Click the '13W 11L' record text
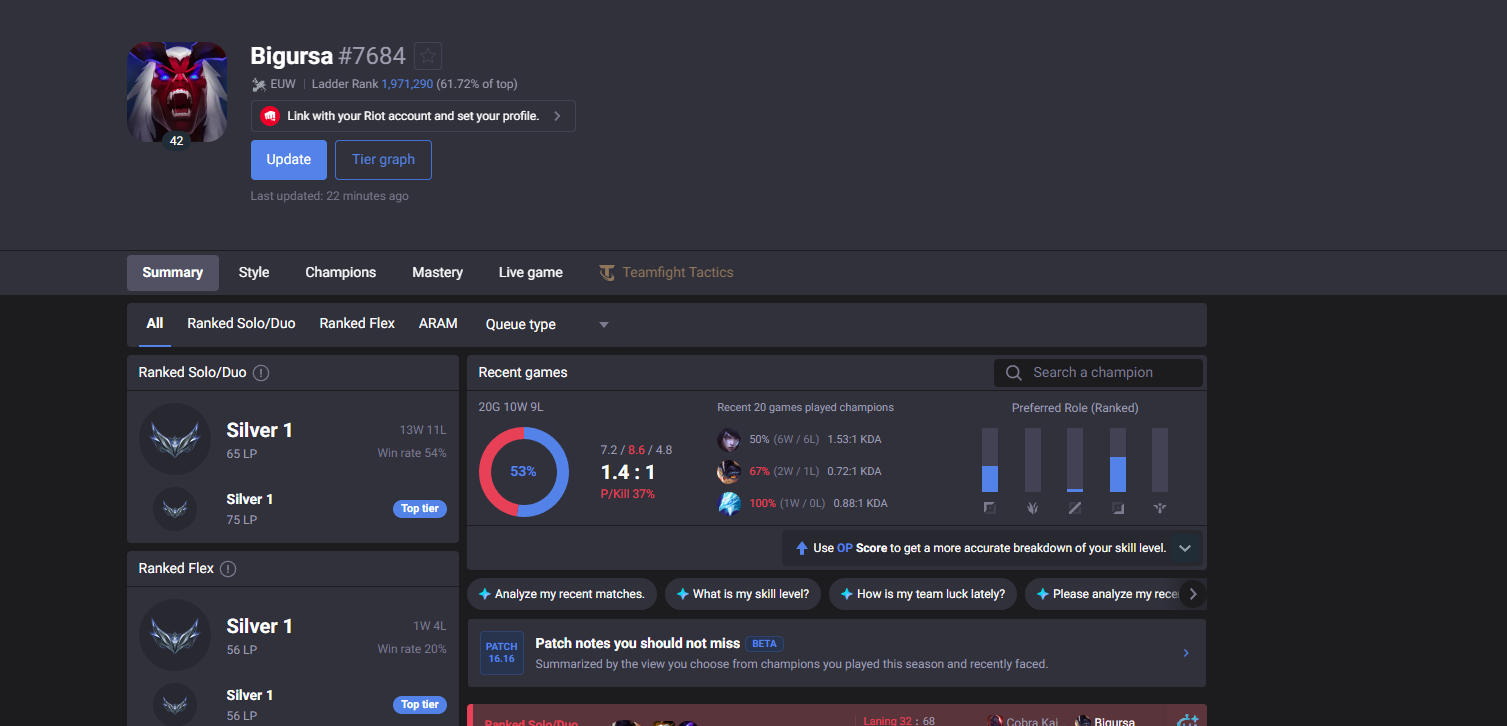1507x726 pixels. pyautogui.click(x=423, y=430)
